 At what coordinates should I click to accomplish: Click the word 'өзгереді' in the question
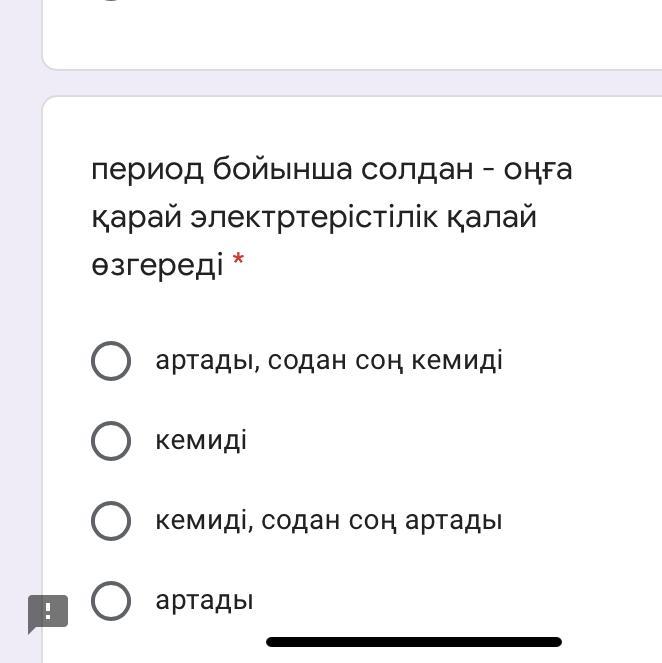pos(157,265)
